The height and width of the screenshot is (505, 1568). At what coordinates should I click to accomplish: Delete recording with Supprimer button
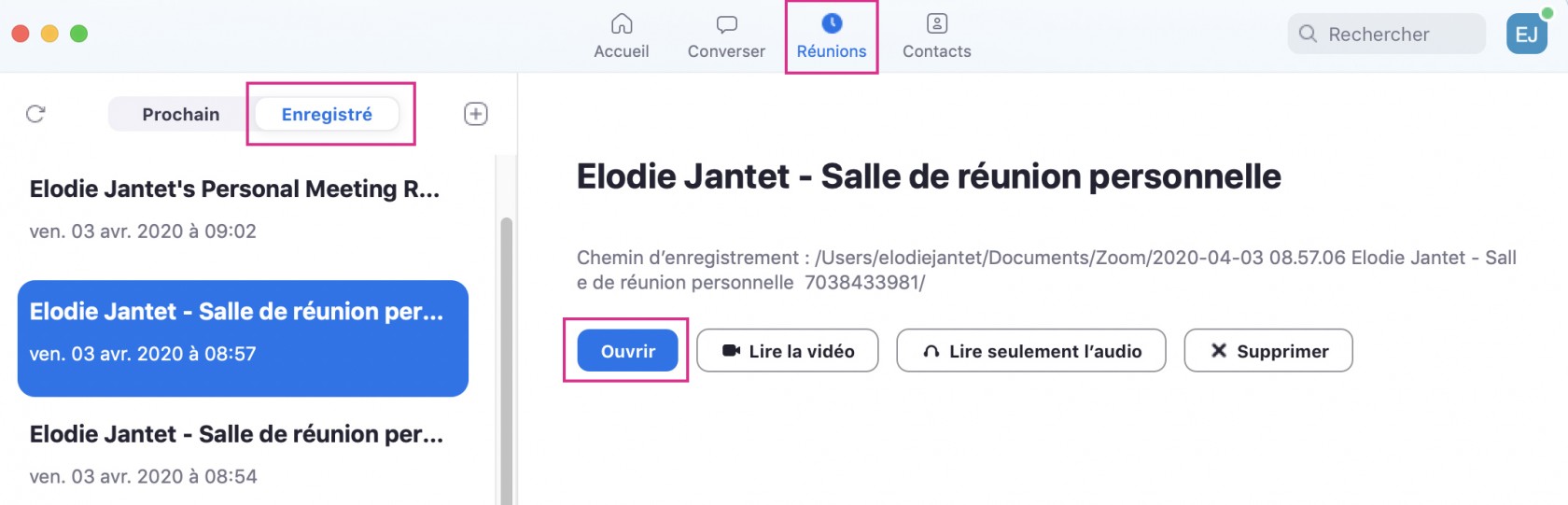[x=1267, y=351]
